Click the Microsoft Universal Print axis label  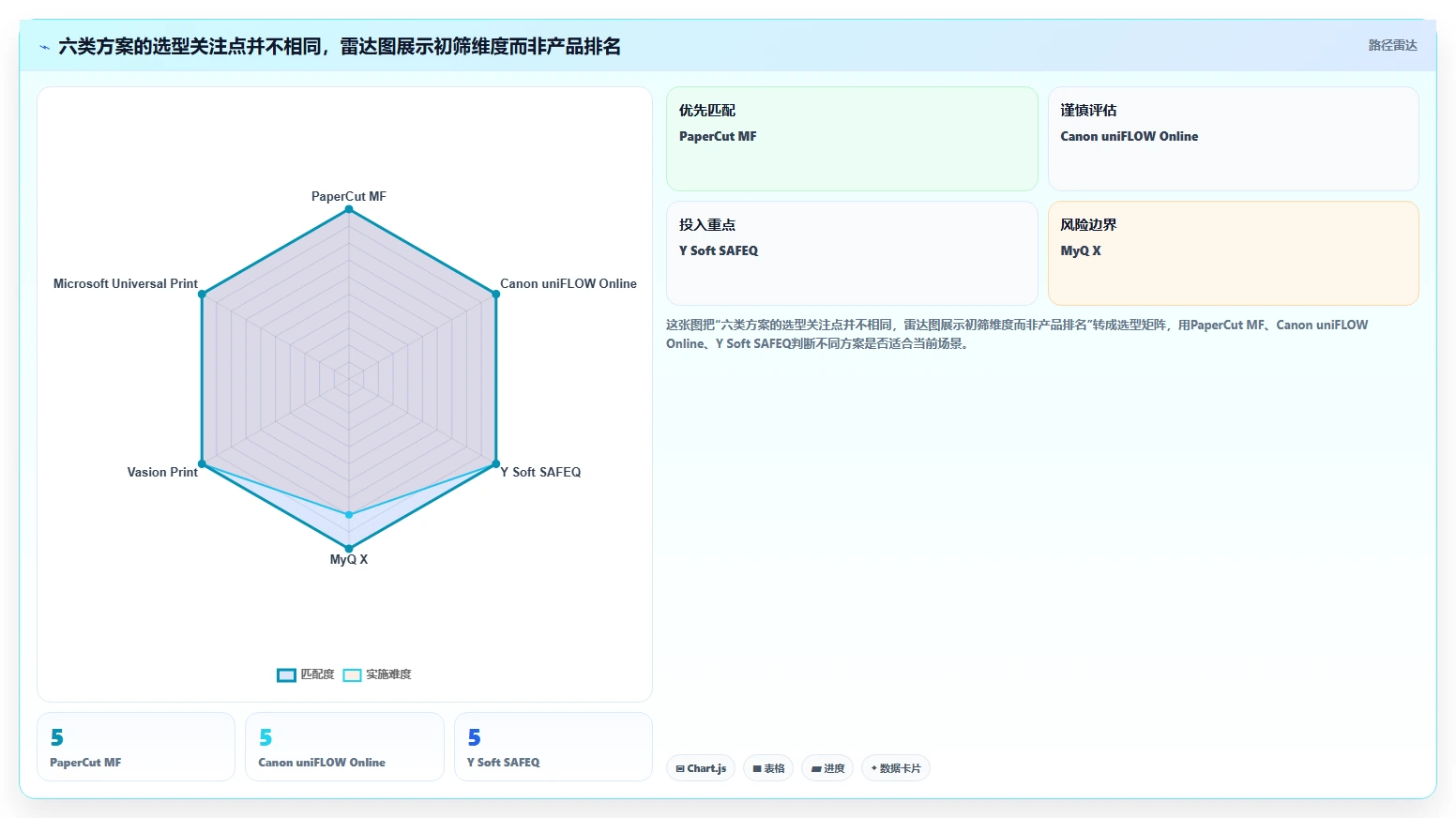[126, 283]
